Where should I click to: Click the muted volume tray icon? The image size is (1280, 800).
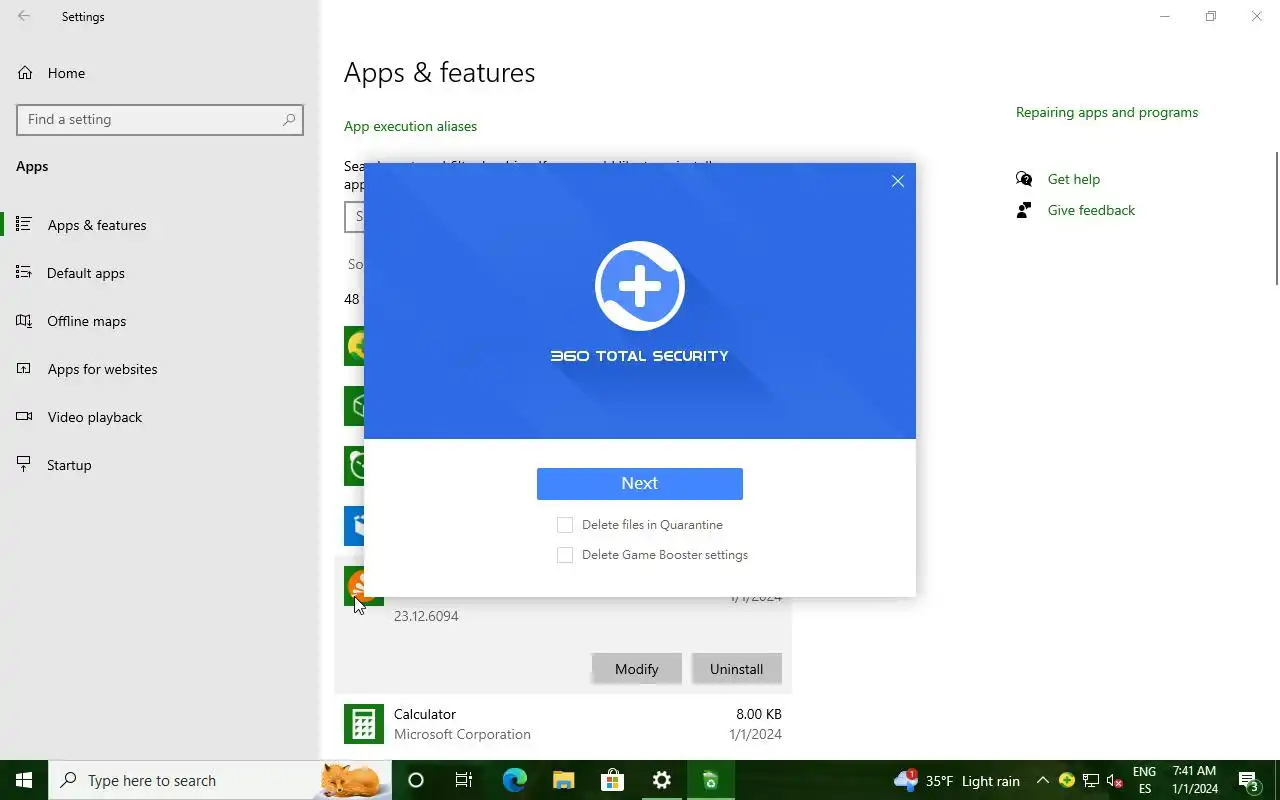point(1115,780)
